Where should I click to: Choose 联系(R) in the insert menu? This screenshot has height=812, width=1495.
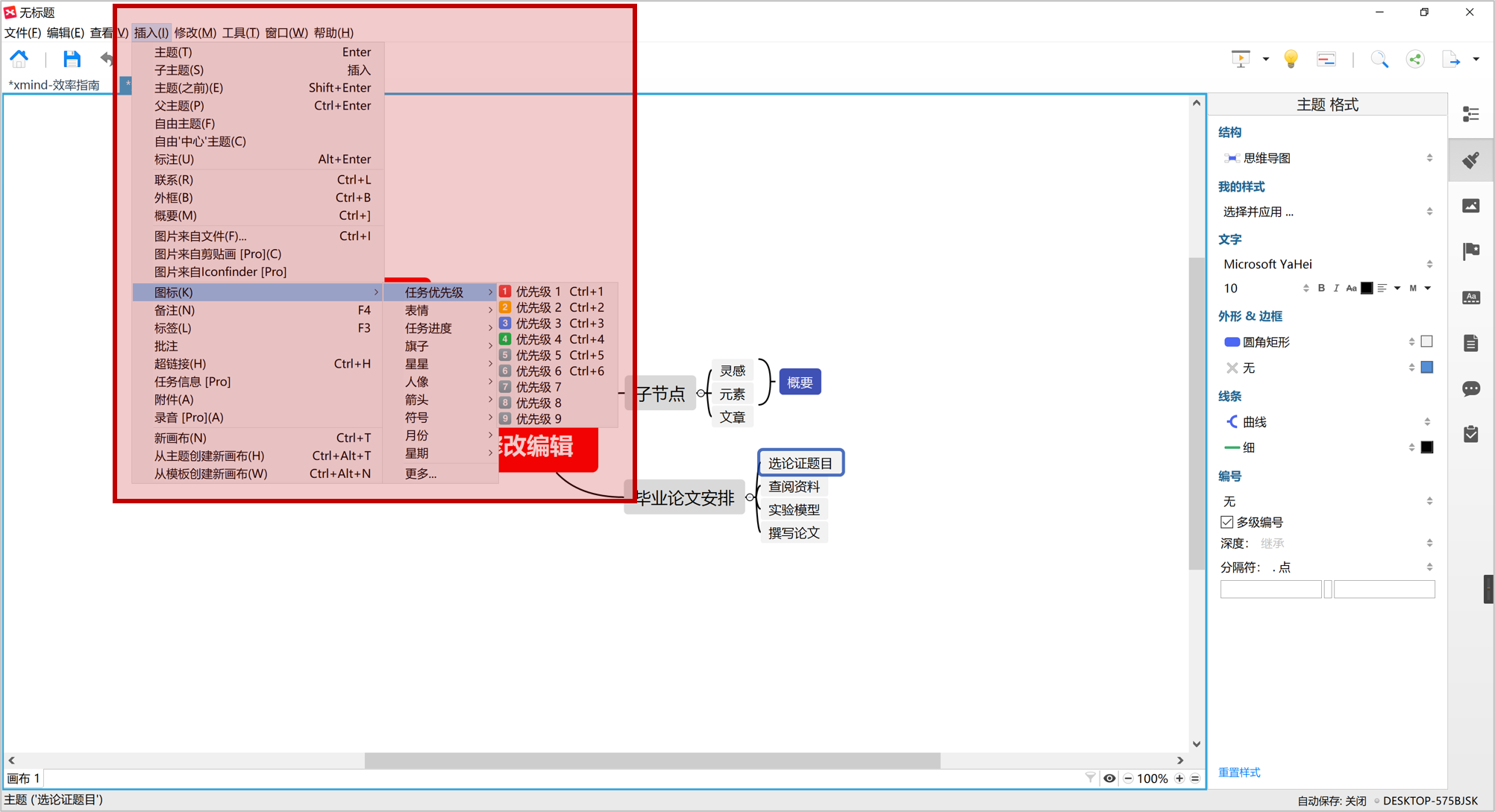tap(174, 180)
